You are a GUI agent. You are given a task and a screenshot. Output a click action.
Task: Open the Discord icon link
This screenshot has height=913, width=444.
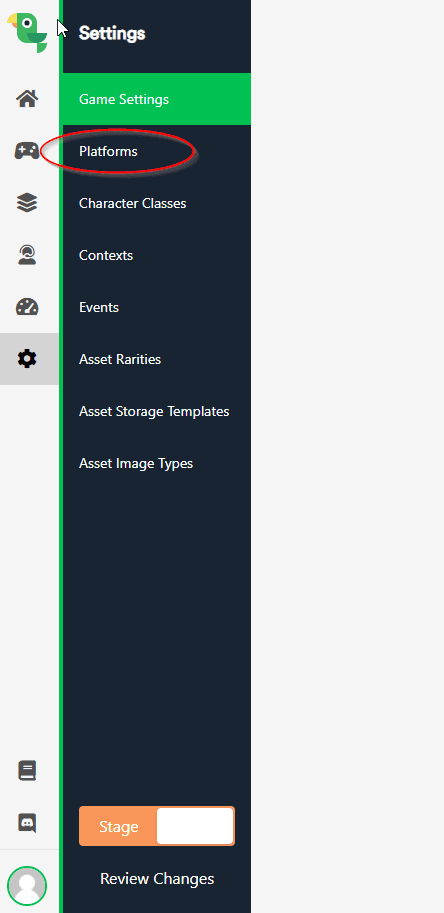[27, 823]
